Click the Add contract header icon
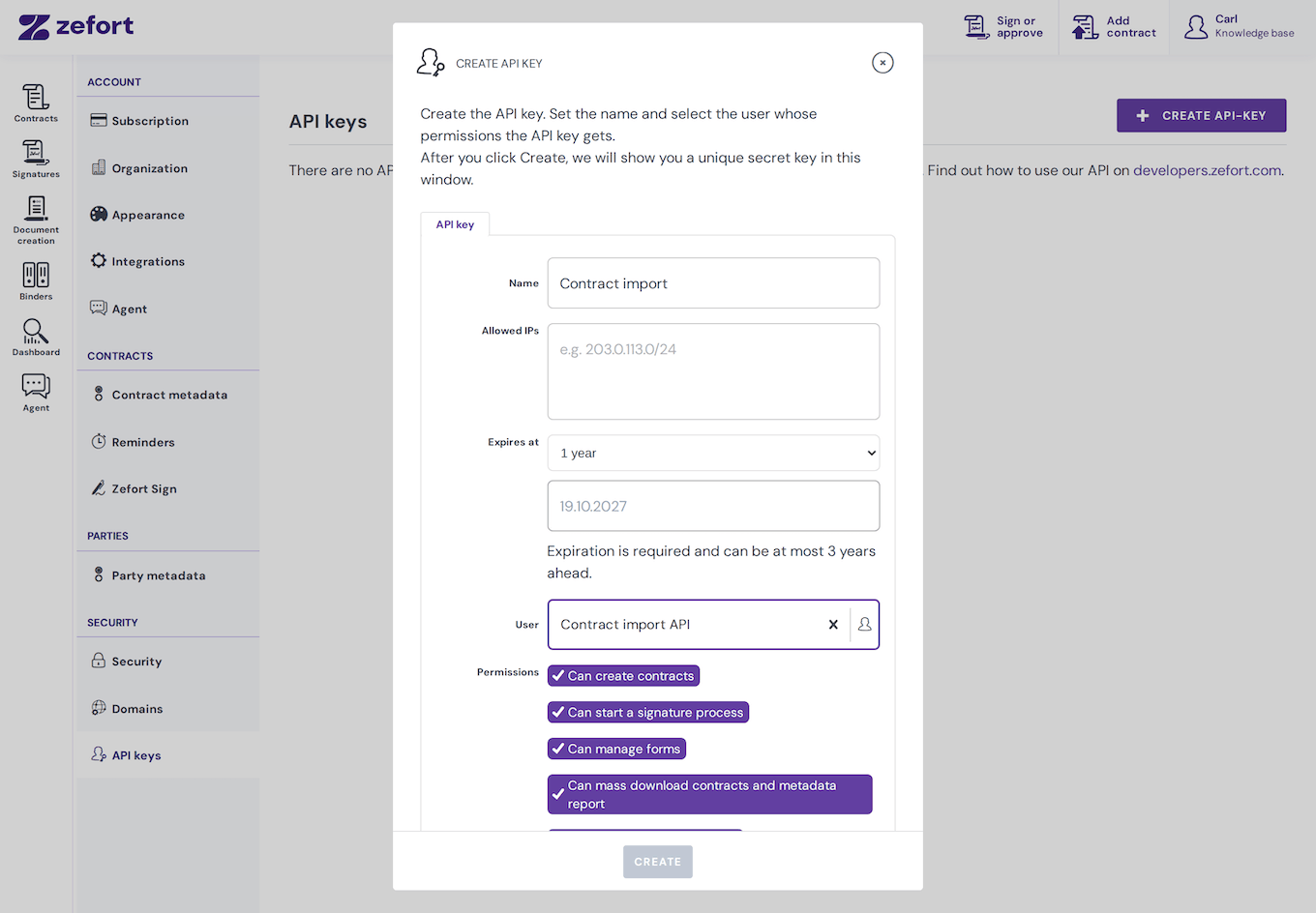The image size is (1316, 913). (1114, 27)
